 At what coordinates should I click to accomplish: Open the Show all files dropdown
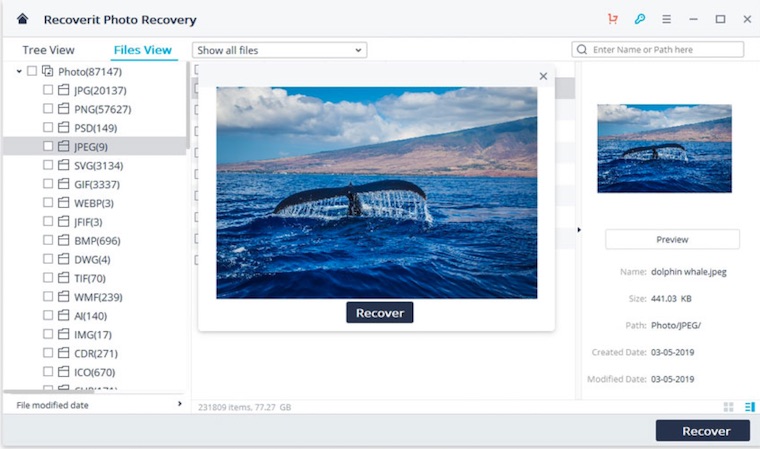point(279,50)
